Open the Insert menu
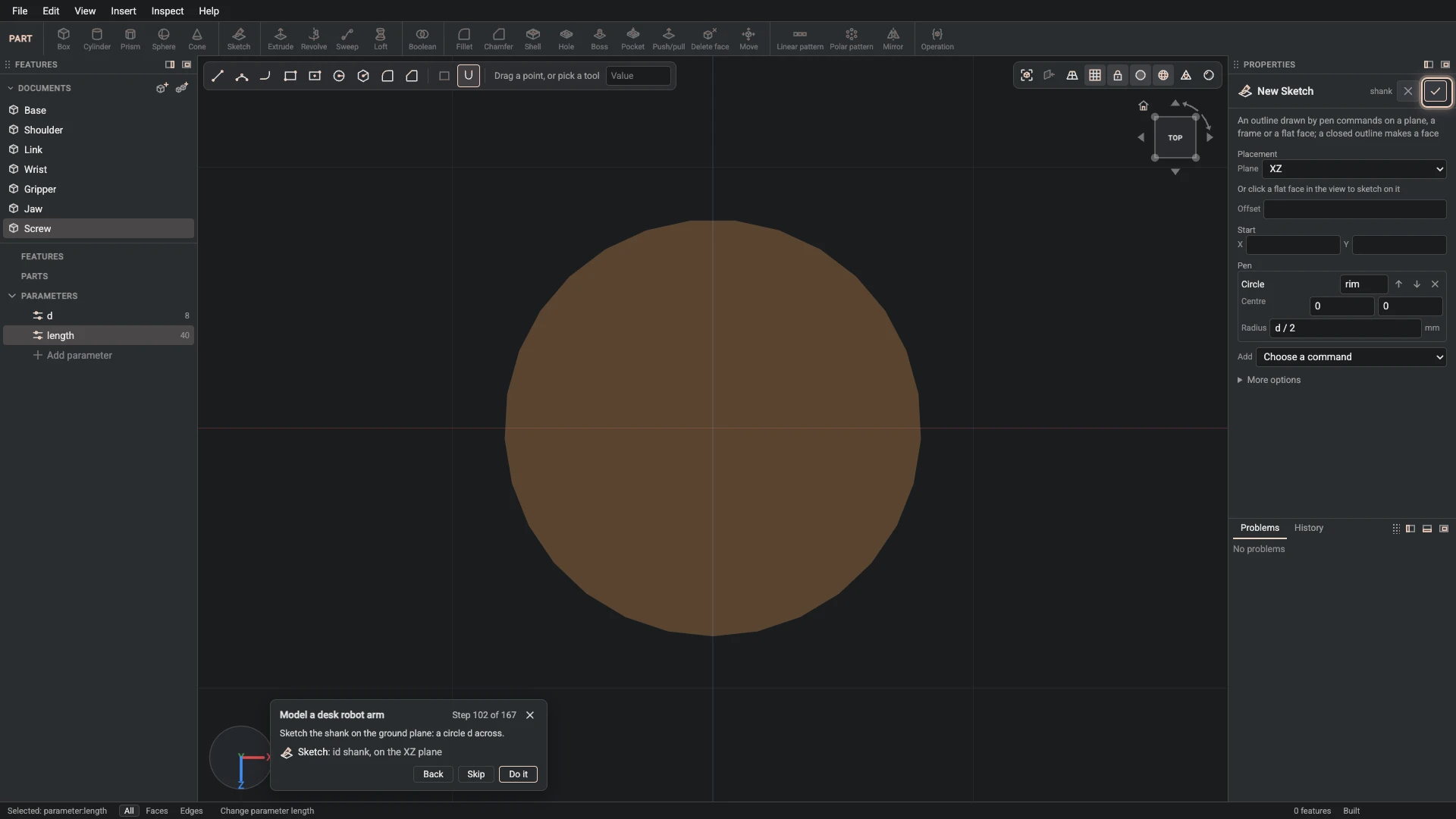1456x819 pixels. [x=123, y=11]
